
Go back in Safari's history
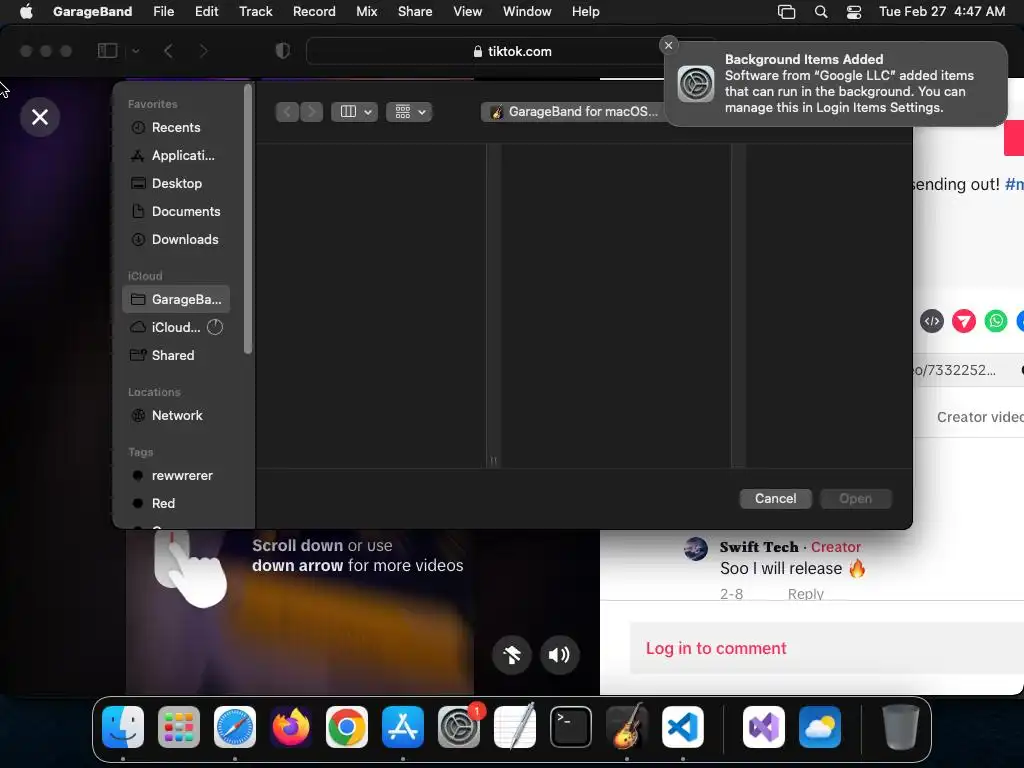click(168, 51)
